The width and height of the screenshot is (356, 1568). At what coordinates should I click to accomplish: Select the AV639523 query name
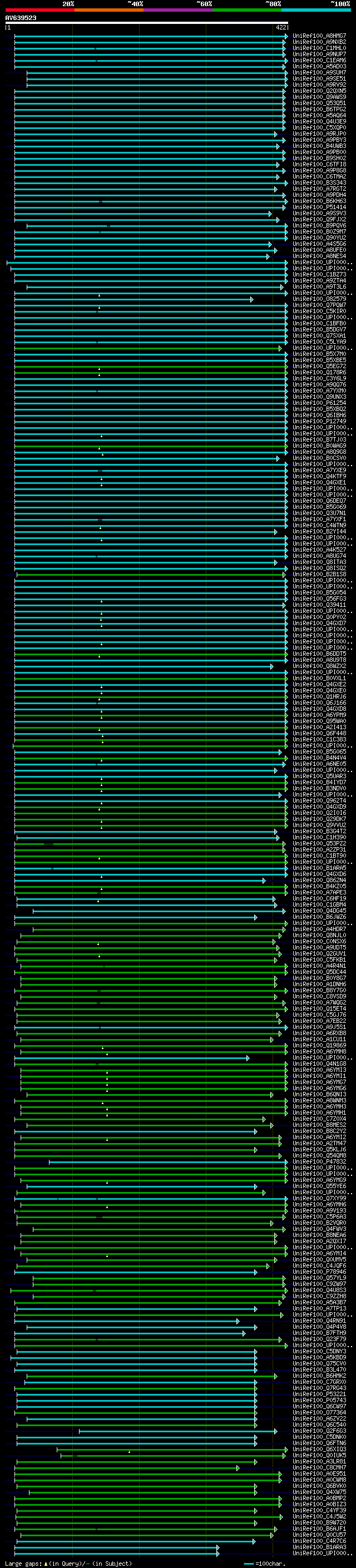(21, 18)
